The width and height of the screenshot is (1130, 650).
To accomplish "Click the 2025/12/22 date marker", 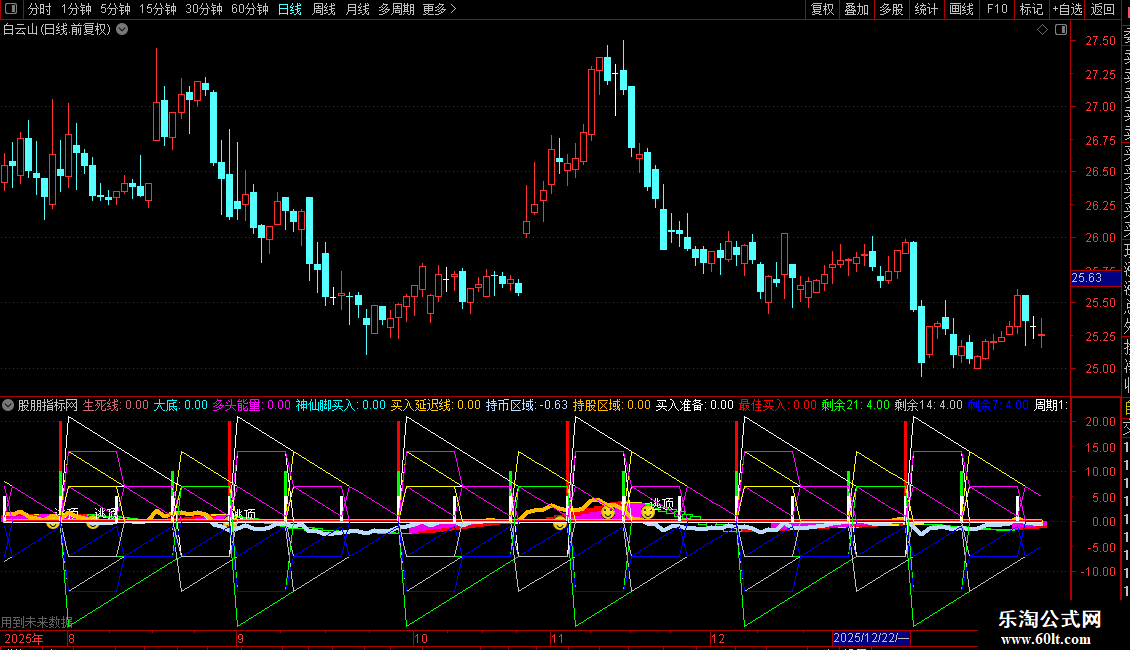I will click(871, 638).
